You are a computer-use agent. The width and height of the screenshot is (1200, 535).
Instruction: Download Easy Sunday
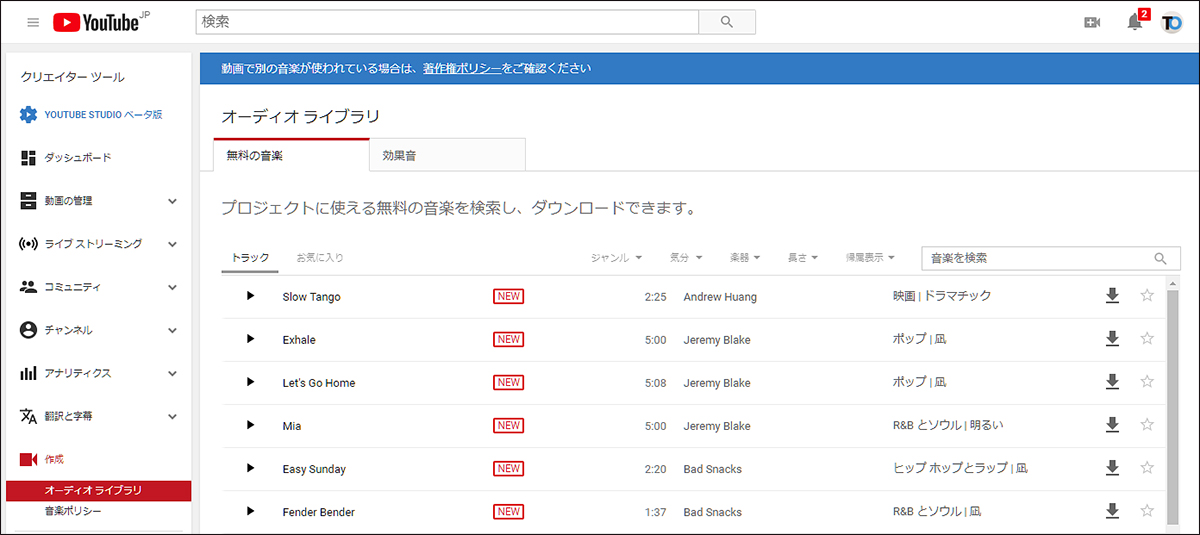pos(1112,468)
